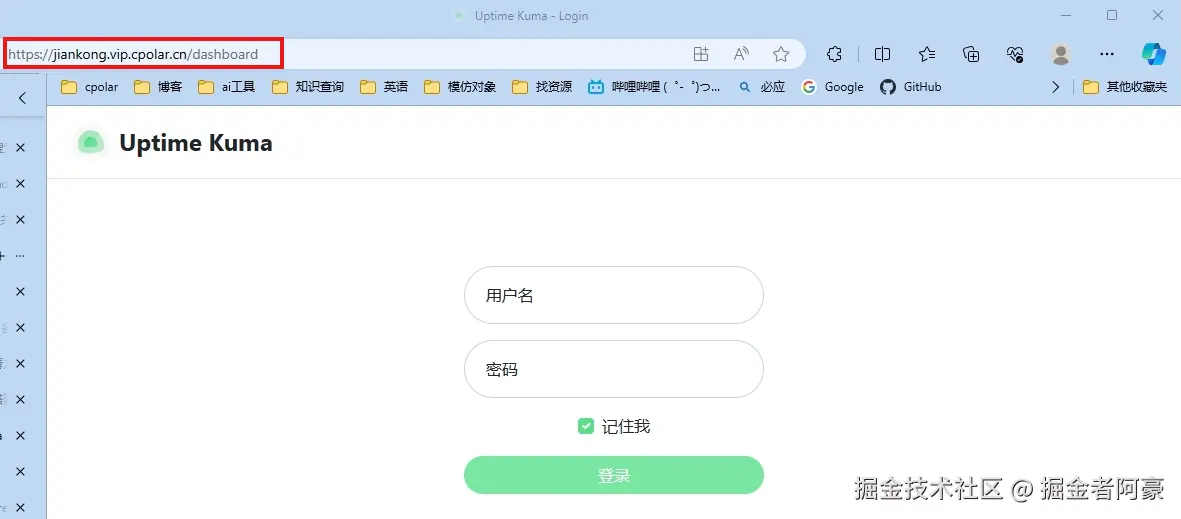Toggle the split screen toolbar button

click(882, 54)
